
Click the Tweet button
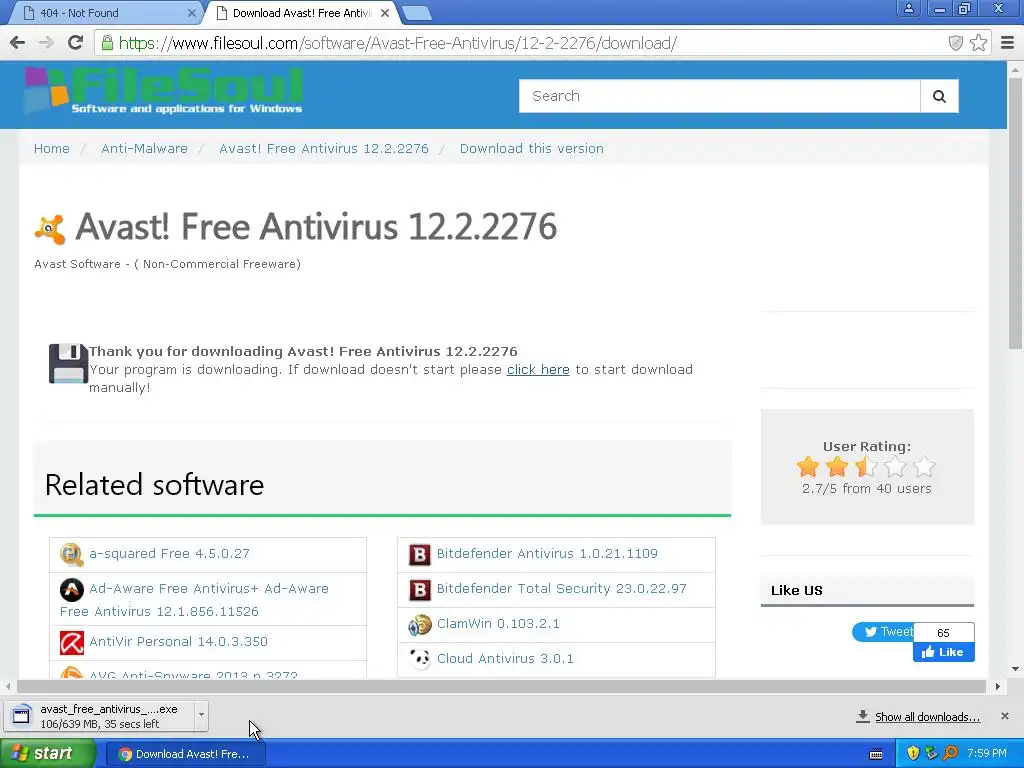[x=883, y=632]
